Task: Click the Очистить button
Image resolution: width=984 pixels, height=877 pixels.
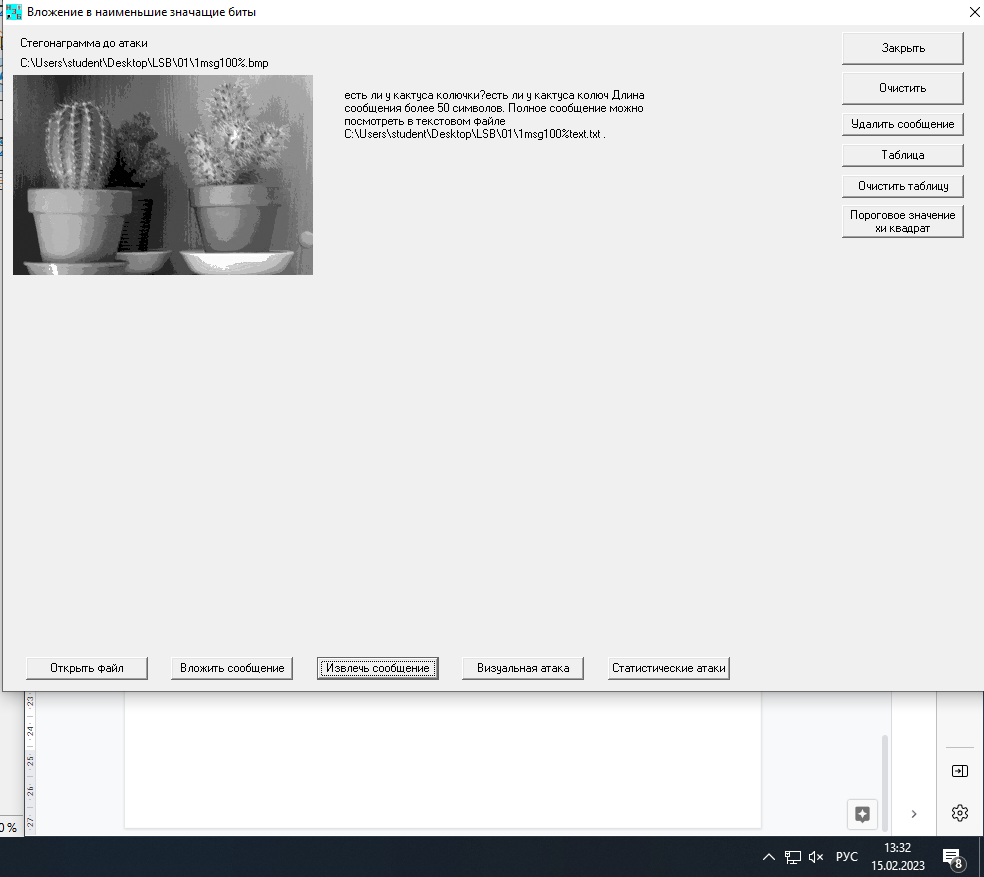Action: click(x=902, y=89)
